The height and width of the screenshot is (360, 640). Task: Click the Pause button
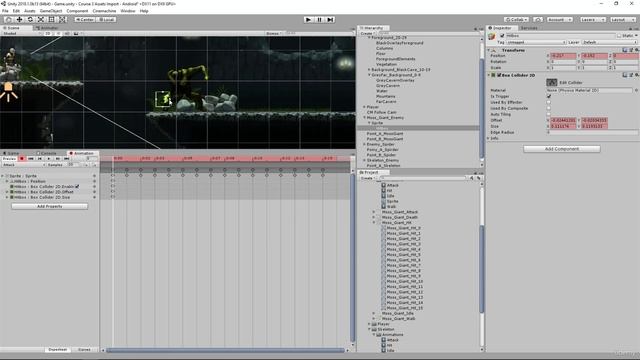(320, 19)
